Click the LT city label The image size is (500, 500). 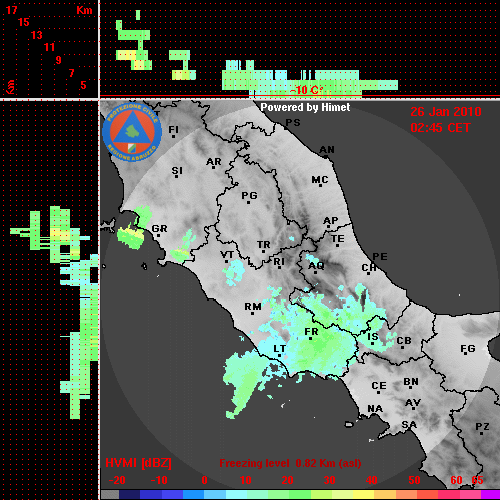click(279, 349)
